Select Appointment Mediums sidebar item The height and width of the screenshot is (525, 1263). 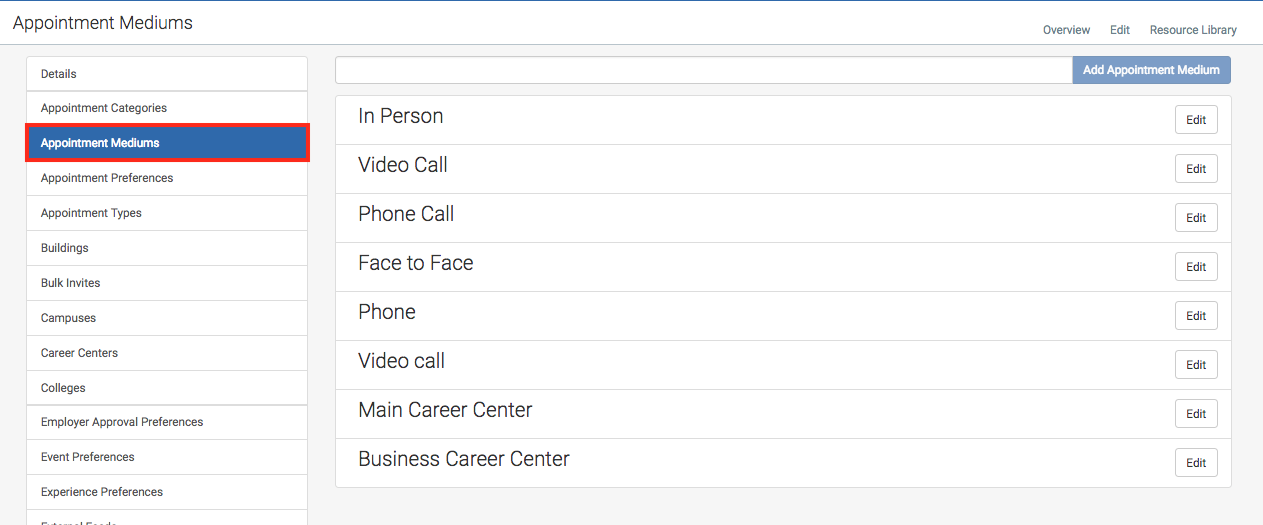pos(167,143)
